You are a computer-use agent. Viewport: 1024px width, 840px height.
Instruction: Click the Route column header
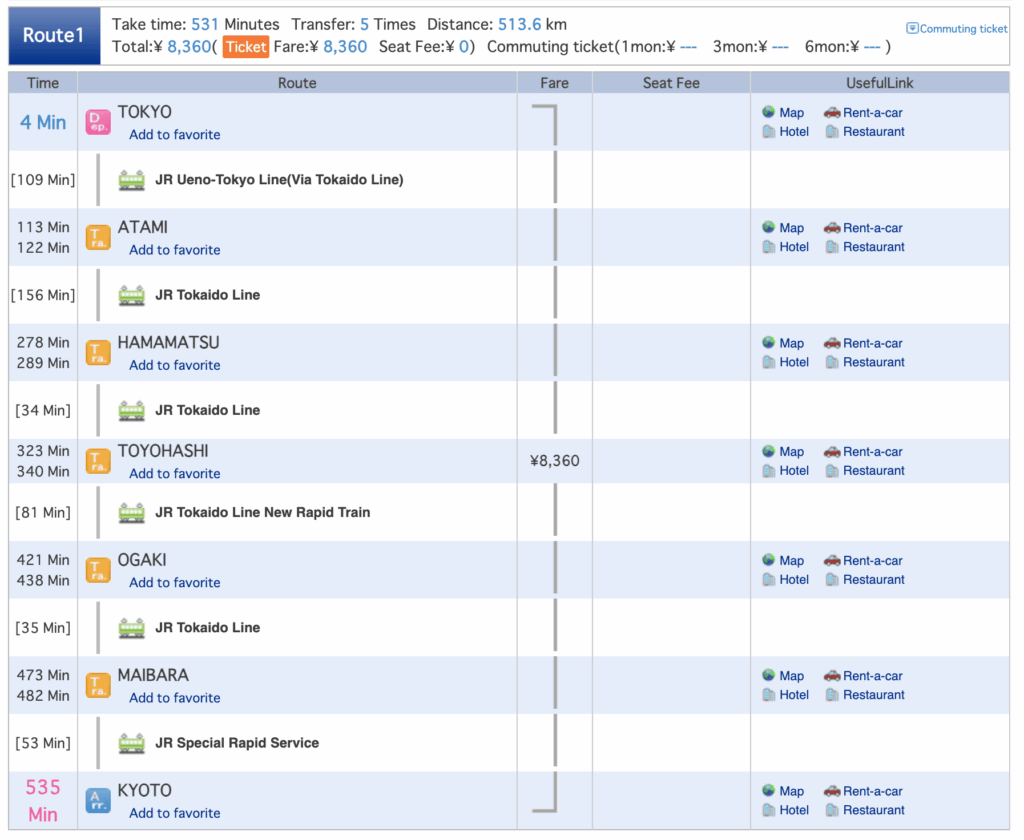[297, 83]
